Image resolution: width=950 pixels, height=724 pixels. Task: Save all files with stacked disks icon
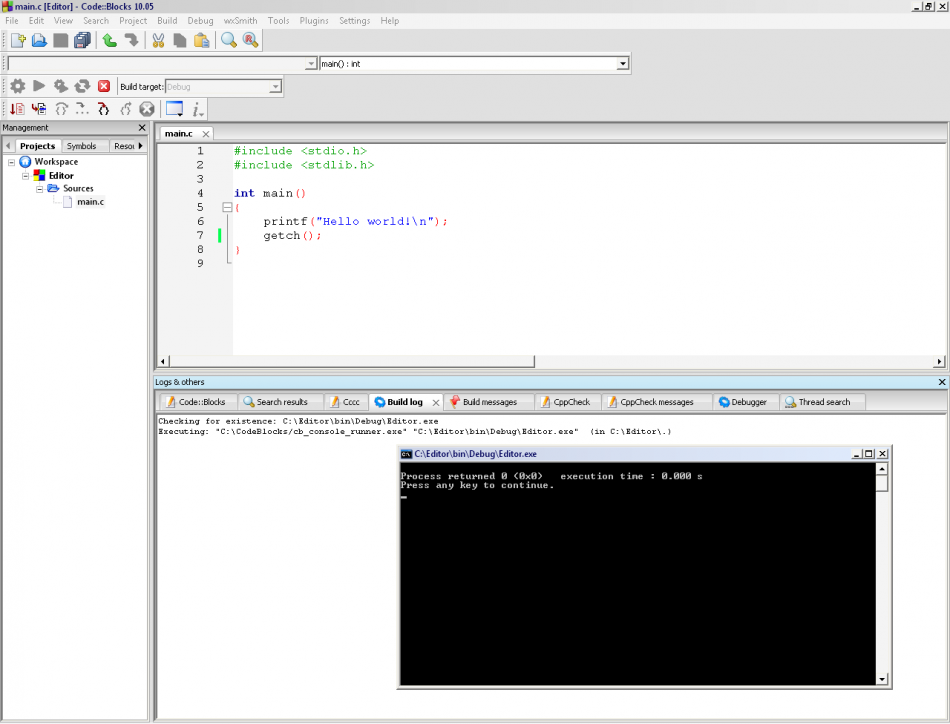click(82, 41)
